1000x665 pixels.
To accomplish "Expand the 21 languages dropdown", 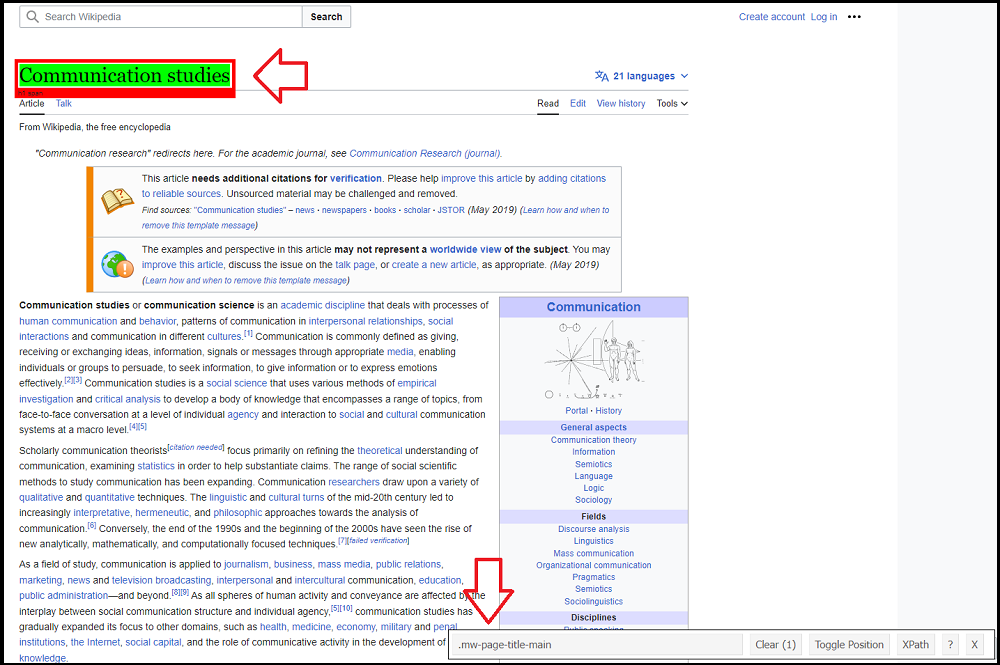I will pos(650,76).
